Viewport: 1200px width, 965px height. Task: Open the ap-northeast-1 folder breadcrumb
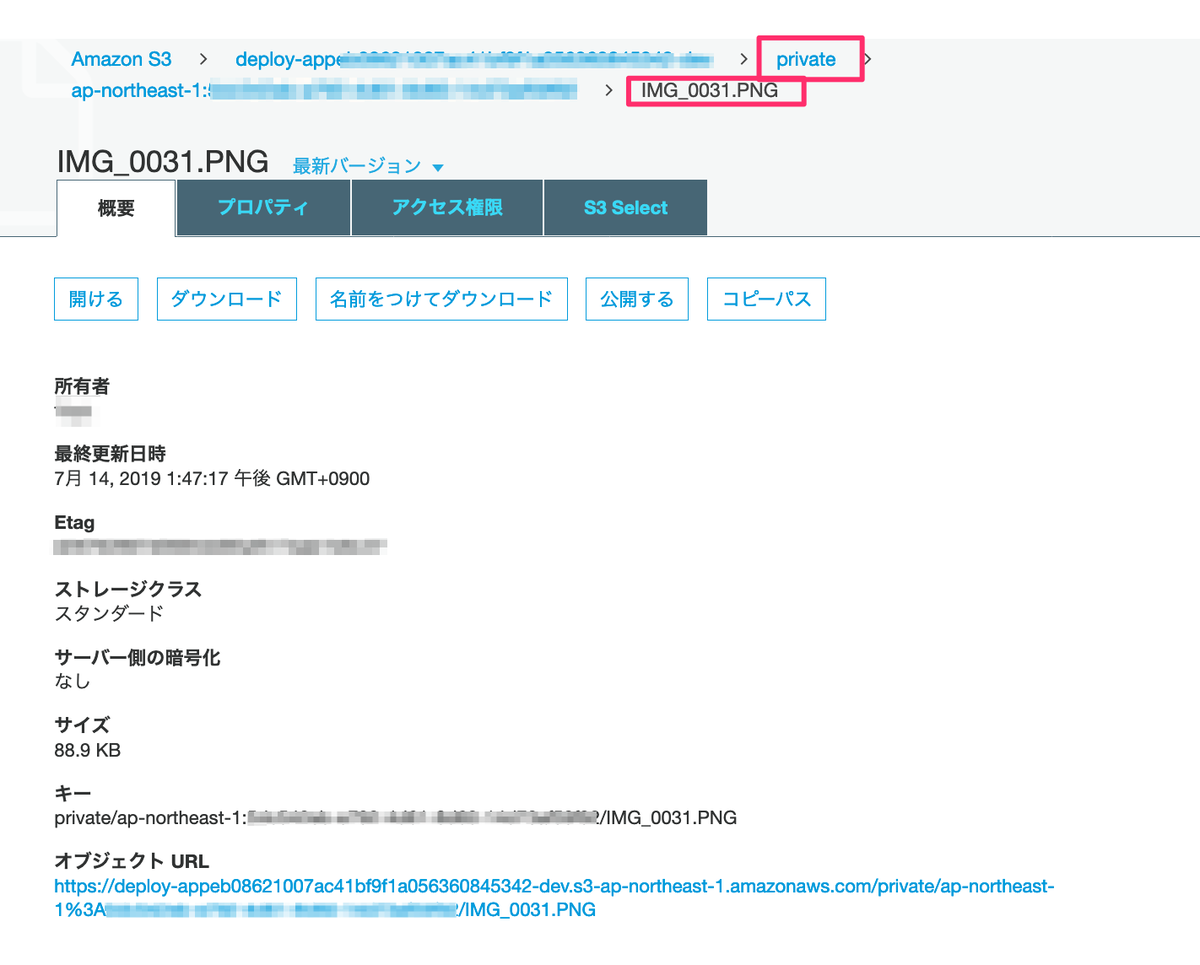(x=324, y=92)
